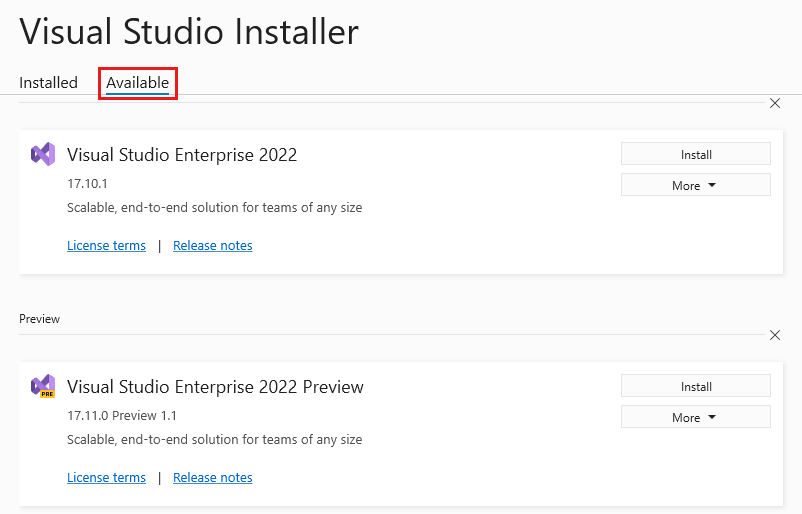Click the Preview section heading

click(39, 319)
